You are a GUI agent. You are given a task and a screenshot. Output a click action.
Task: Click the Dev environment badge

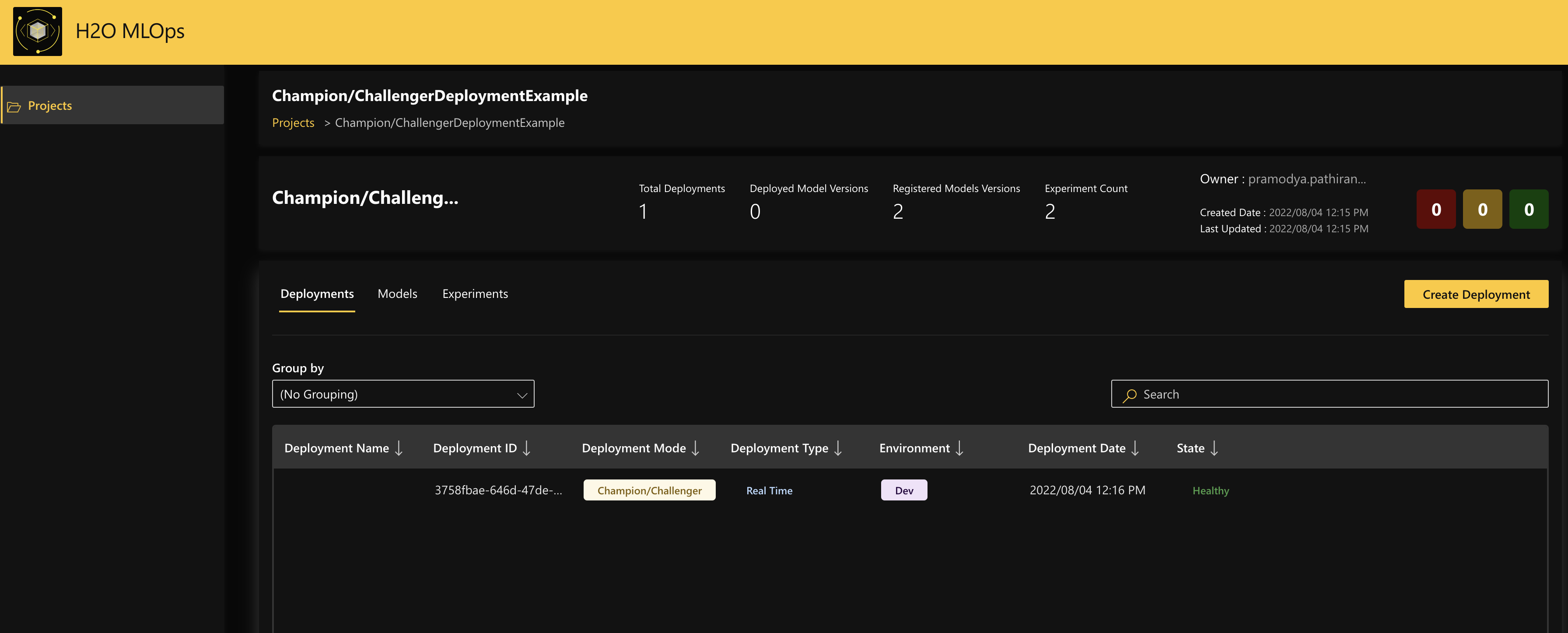point(904,490)
